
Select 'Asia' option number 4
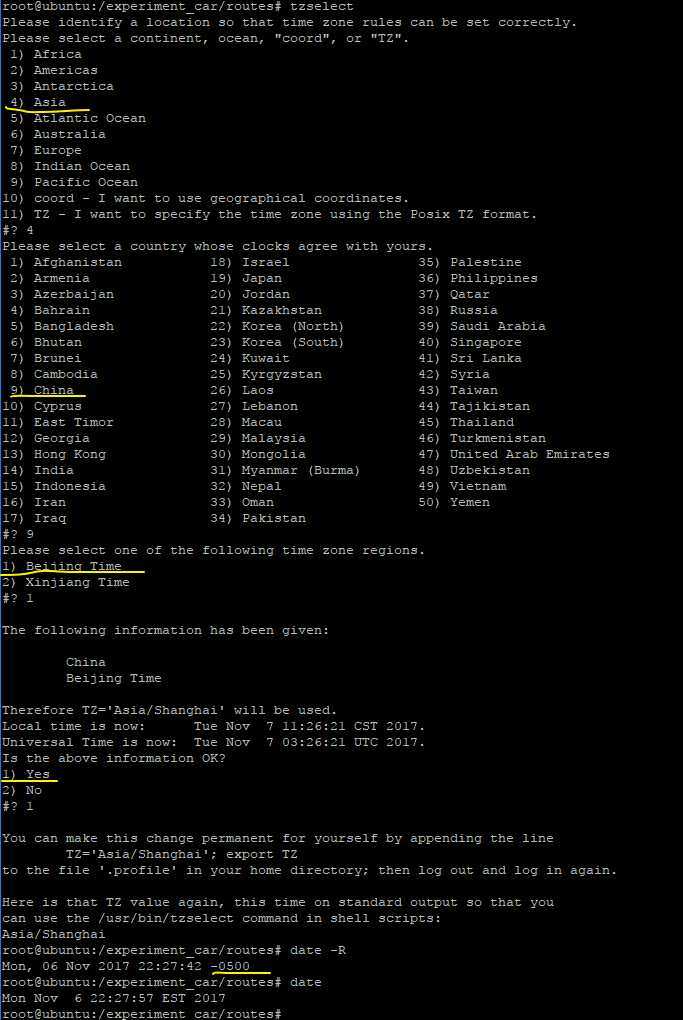pyautogui.click(x=38, y=102)
